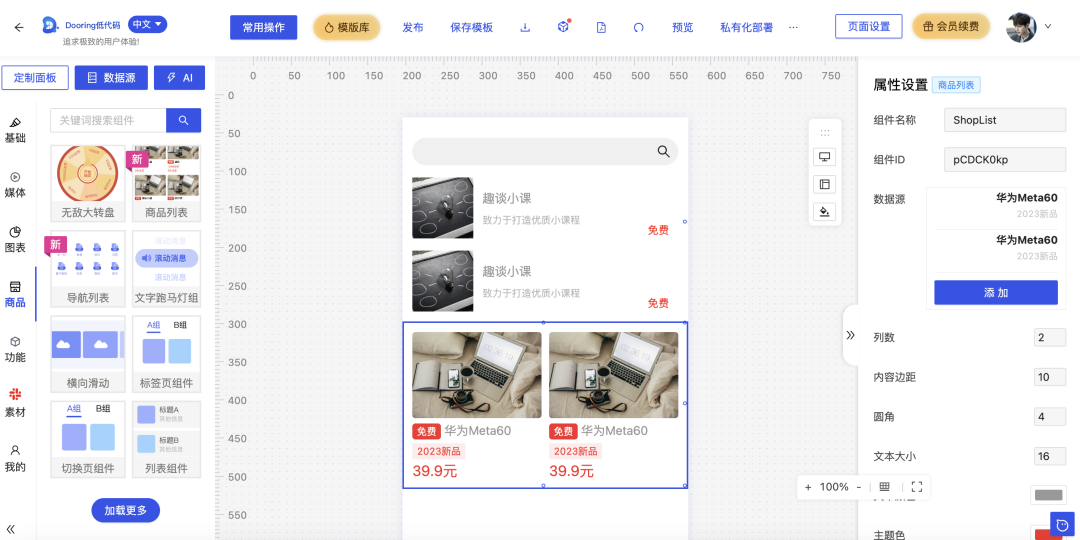This screenshot has width=1080, height=540.
Task: Open the AI assistant button
Action: (x=179, y=78)
